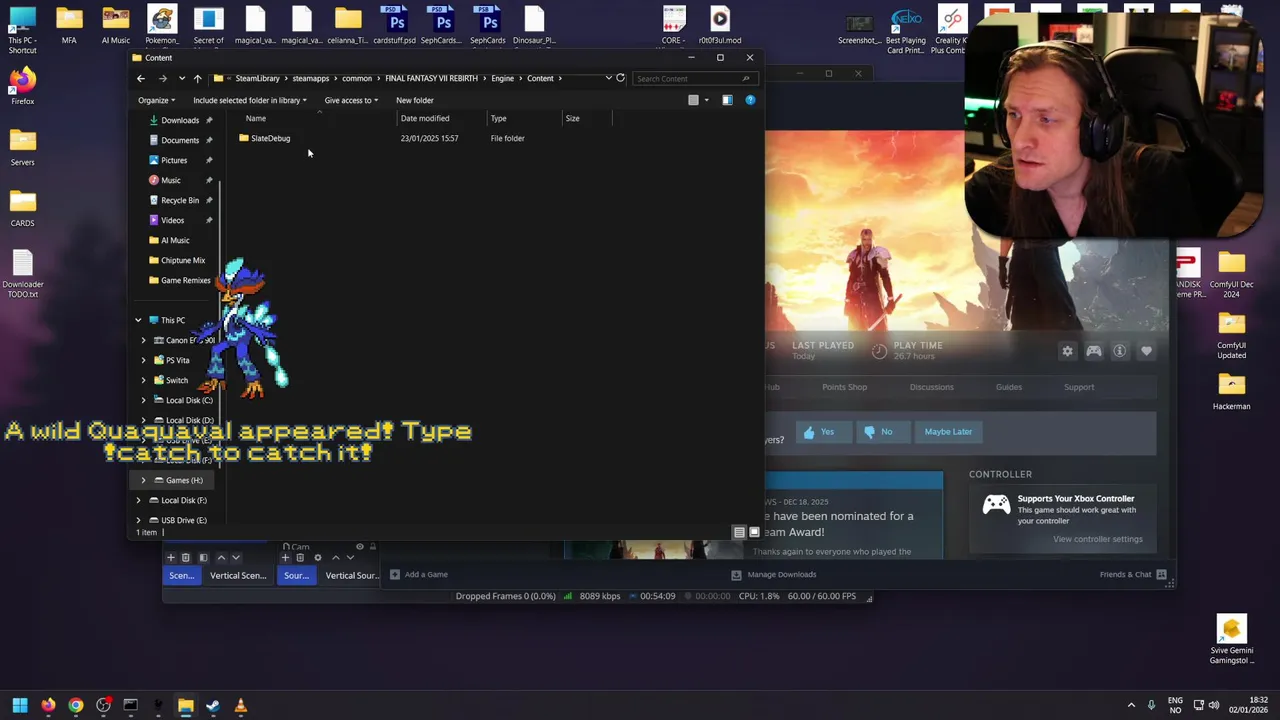
Task: Expand the Switch drive node
Action: coord(143,380)
